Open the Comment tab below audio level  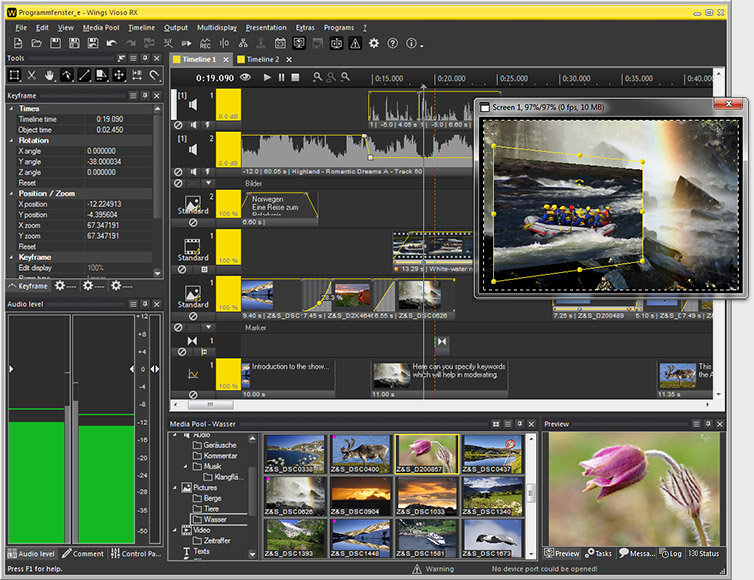(87, 553)
